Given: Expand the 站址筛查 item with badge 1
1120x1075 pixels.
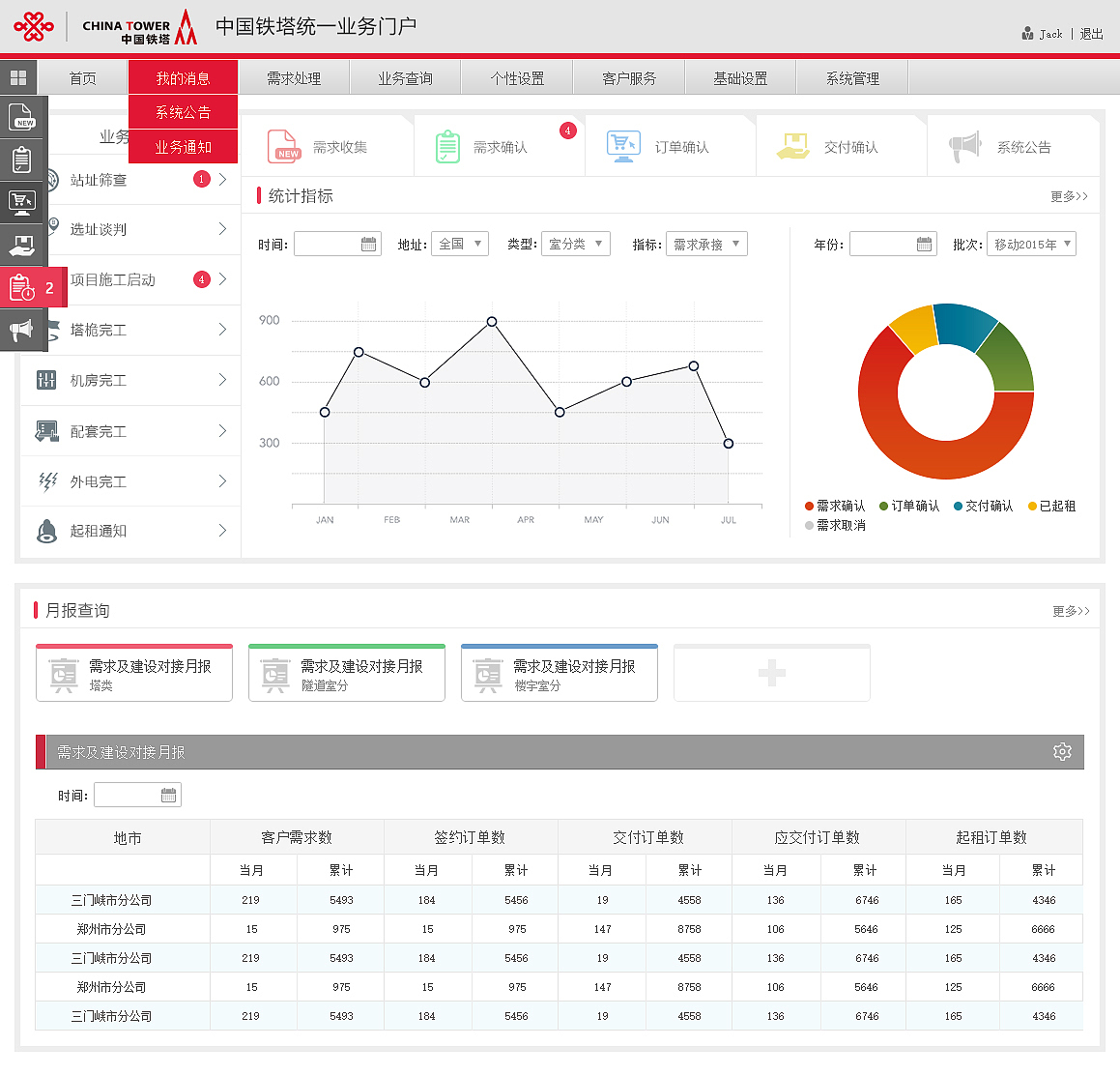Looking at the screenshot, I should (x=97, y=180).
